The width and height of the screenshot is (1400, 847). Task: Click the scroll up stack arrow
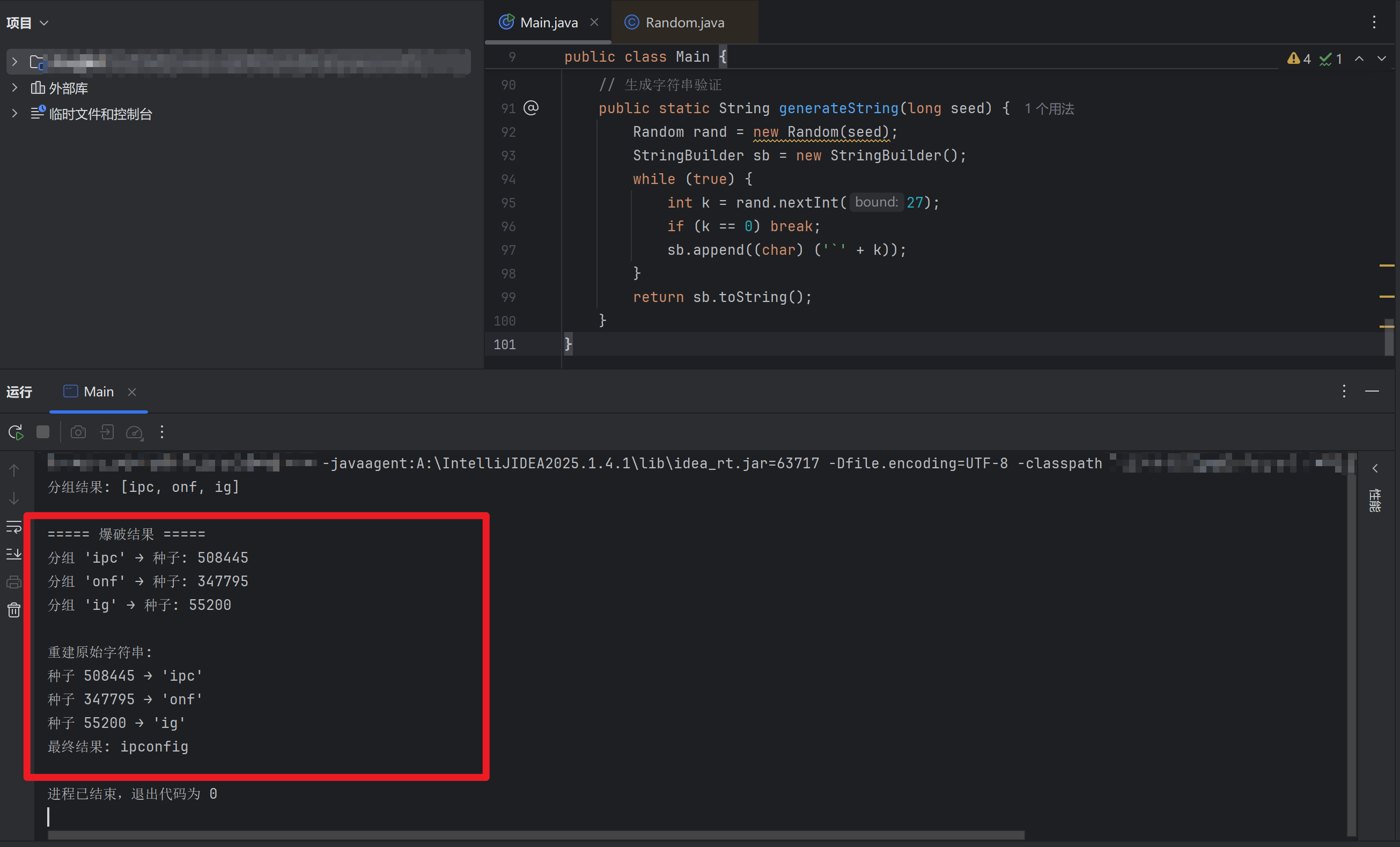click(13, 470)
